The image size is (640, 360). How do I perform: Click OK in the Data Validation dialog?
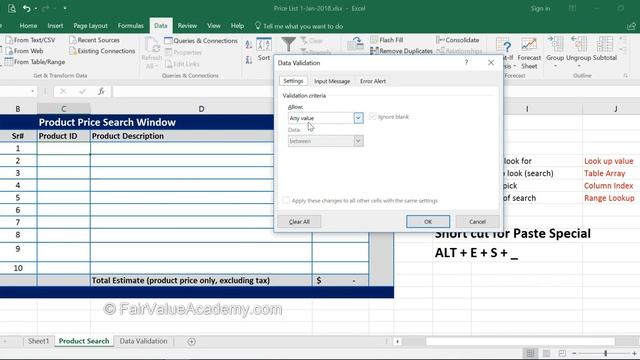pos(428,222)
